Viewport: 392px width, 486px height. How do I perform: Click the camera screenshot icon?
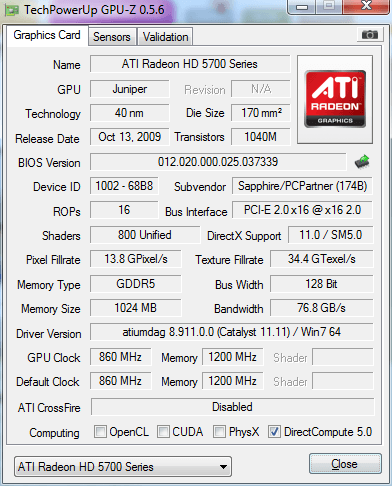(369, 34)
